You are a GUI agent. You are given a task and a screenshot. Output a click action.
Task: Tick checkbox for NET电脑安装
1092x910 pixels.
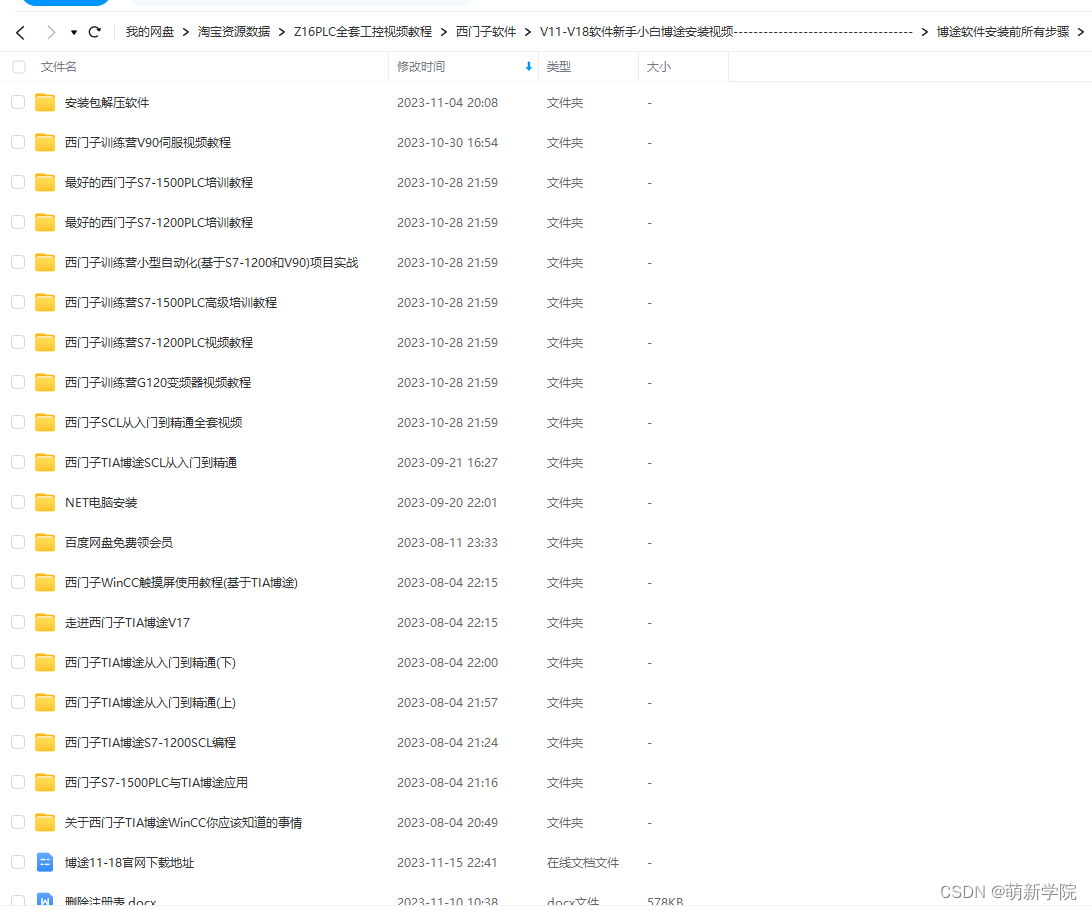[18, 502]
